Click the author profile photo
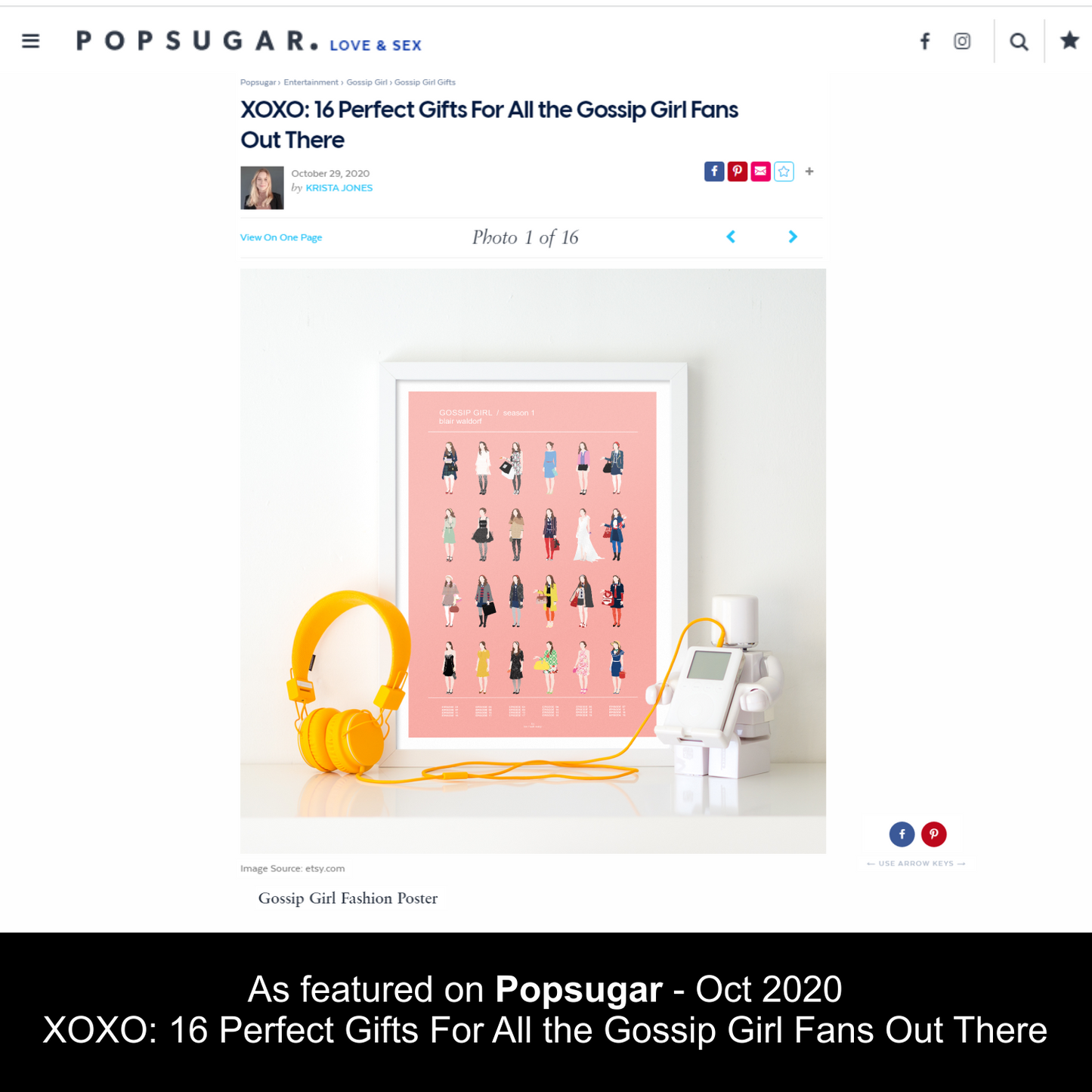Screen dimensions: 1092x1092 (262, 187)
